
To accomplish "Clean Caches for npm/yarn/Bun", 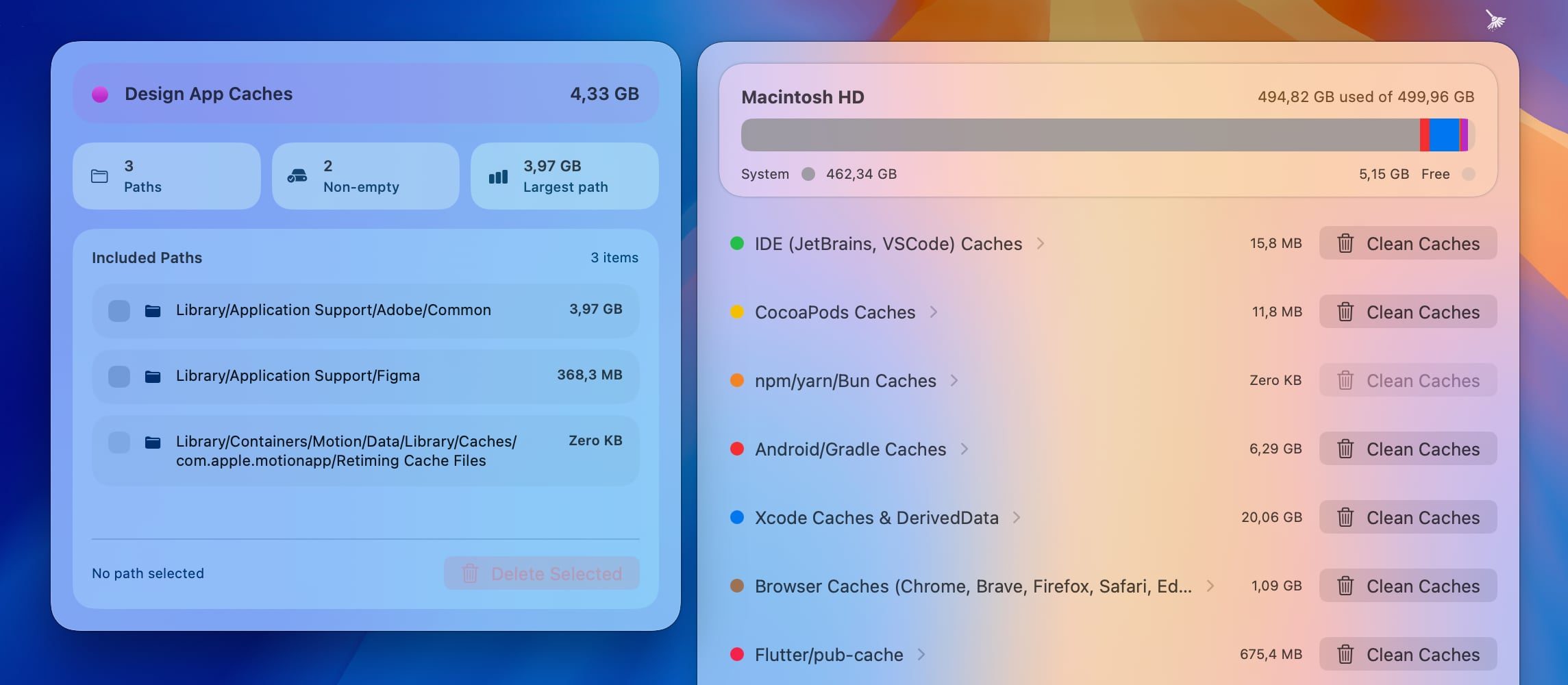I will point(1408,380).
